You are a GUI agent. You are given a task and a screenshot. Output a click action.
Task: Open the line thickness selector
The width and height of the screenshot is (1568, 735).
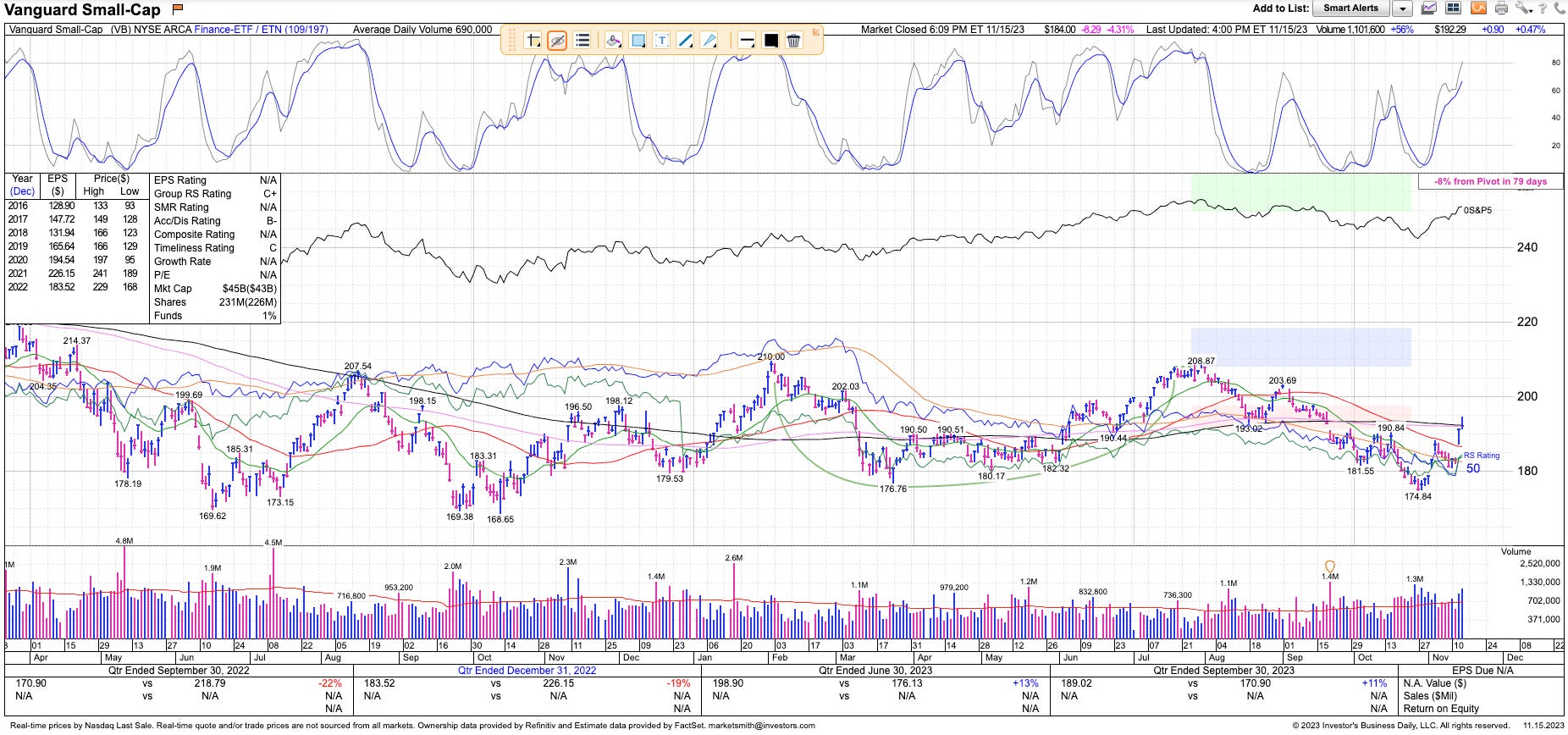tap(747, 40)
